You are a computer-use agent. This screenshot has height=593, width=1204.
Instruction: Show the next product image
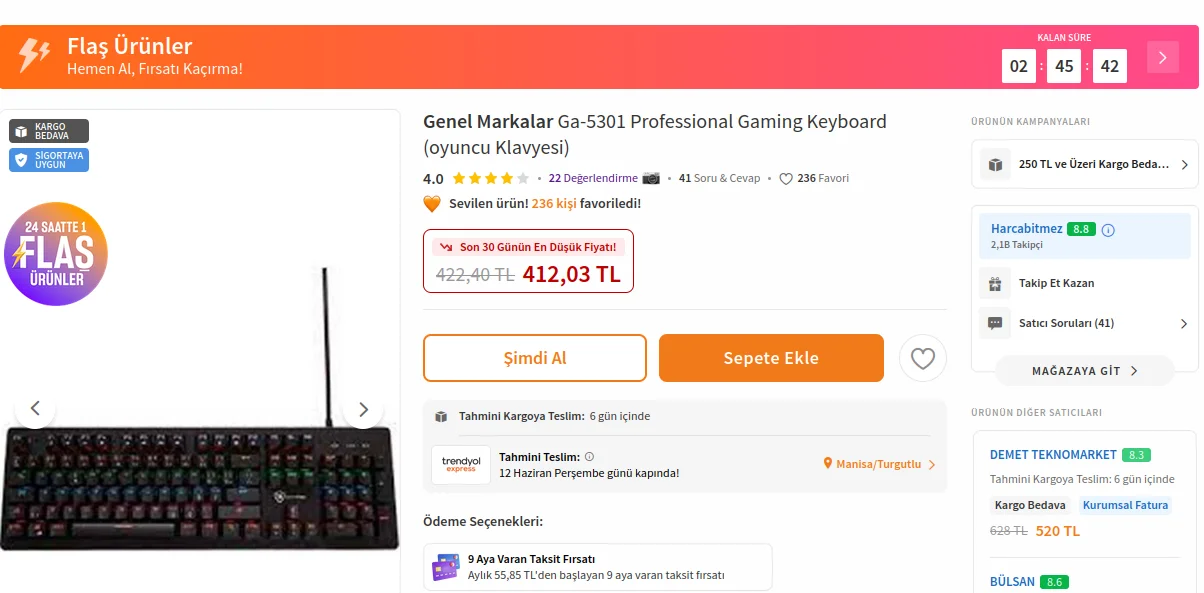coord(363,409)
